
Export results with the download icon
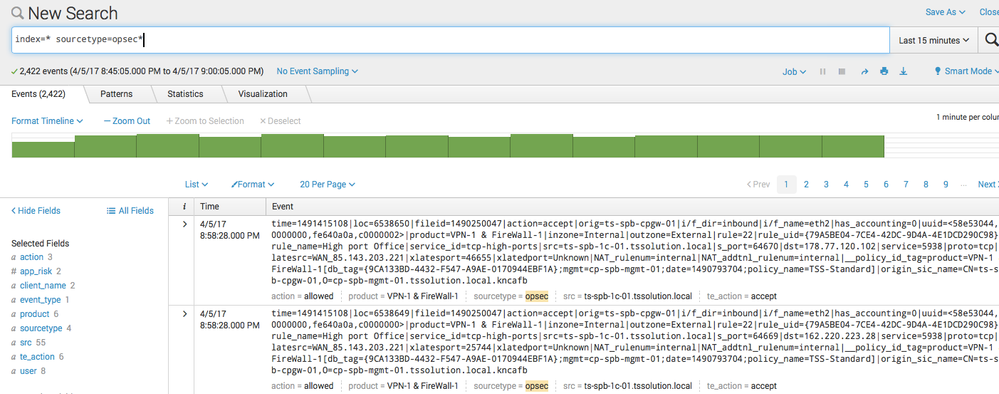(x=903, y=71)
